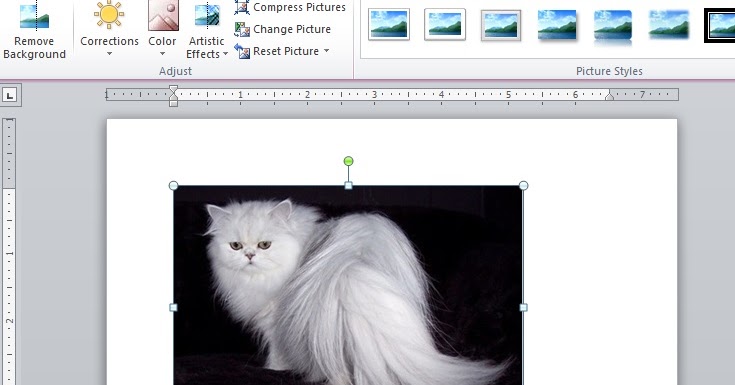
Task: Apply the reflected rounded picture style
Action: [613, 26]
